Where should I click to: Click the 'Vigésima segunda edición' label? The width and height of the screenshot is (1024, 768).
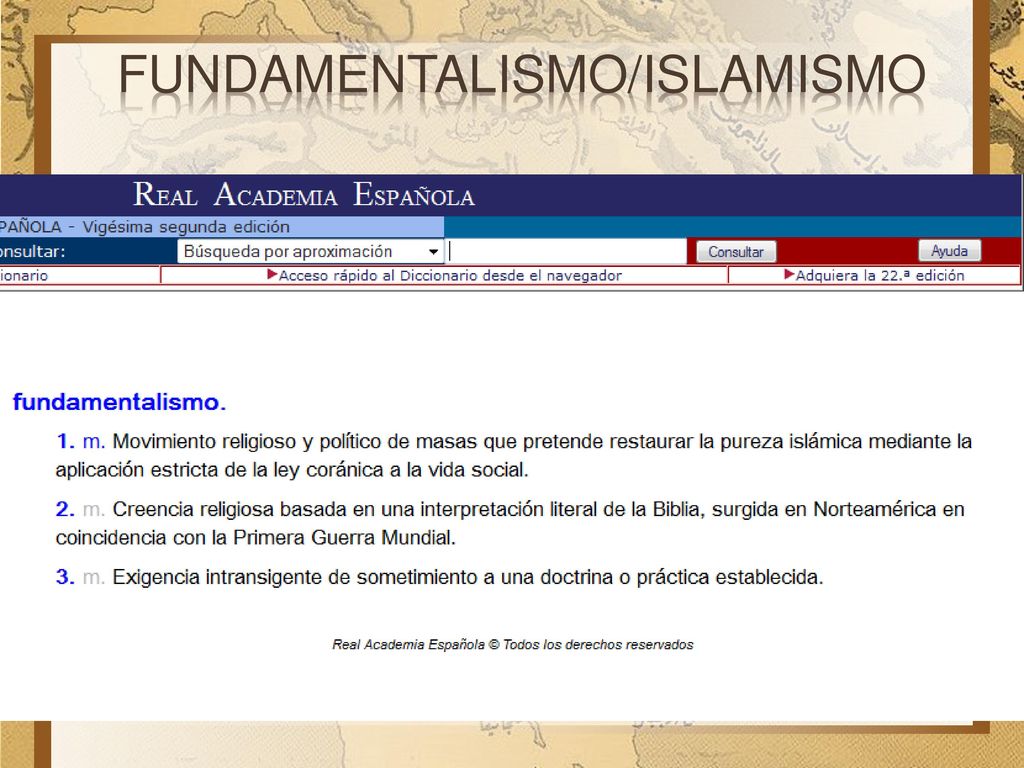[186, 227]
